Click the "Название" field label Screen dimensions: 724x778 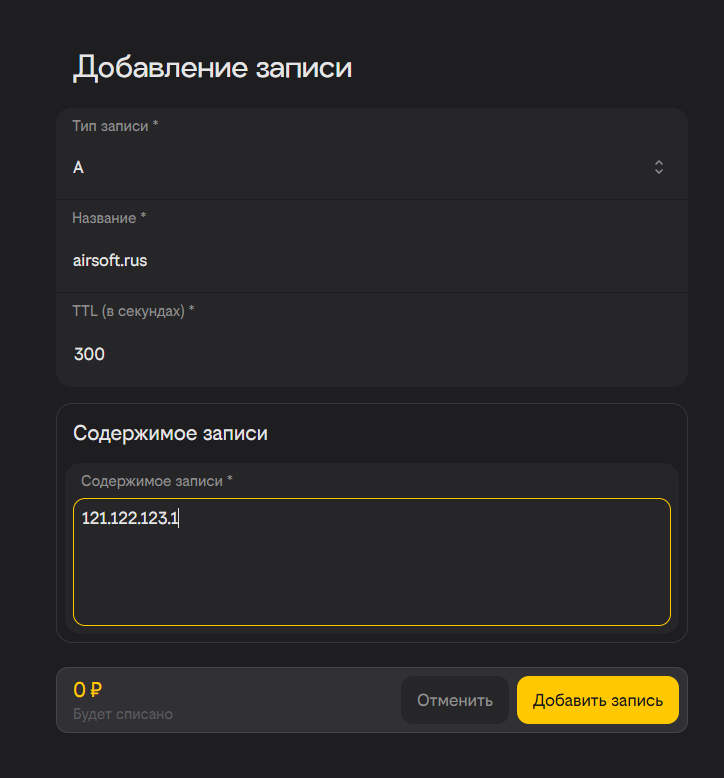click(104, 218)
